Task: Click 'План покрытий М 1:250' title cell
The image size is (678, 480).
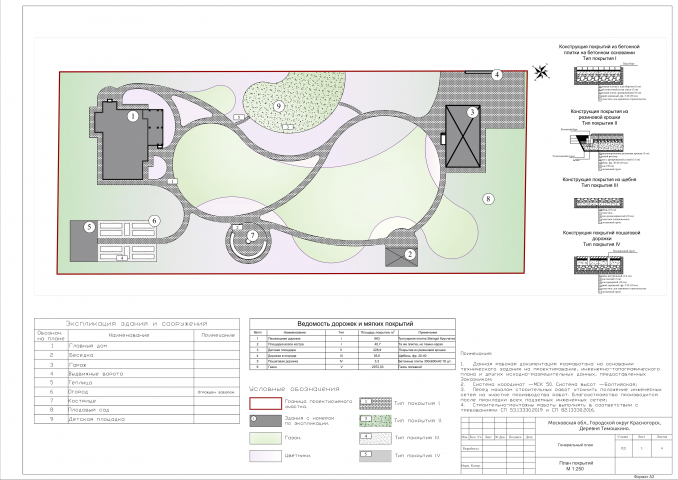Action: tap(575, 466)
